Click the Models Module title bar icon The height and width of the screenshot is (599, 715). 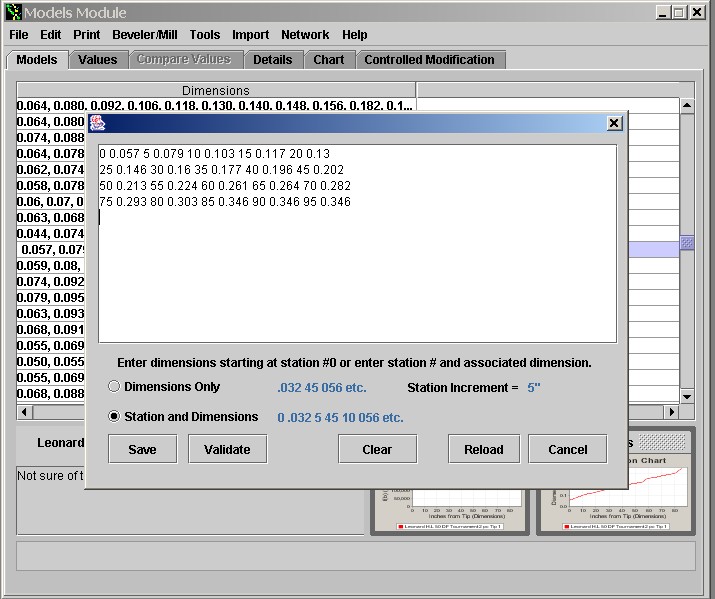(x=12, y=12)
